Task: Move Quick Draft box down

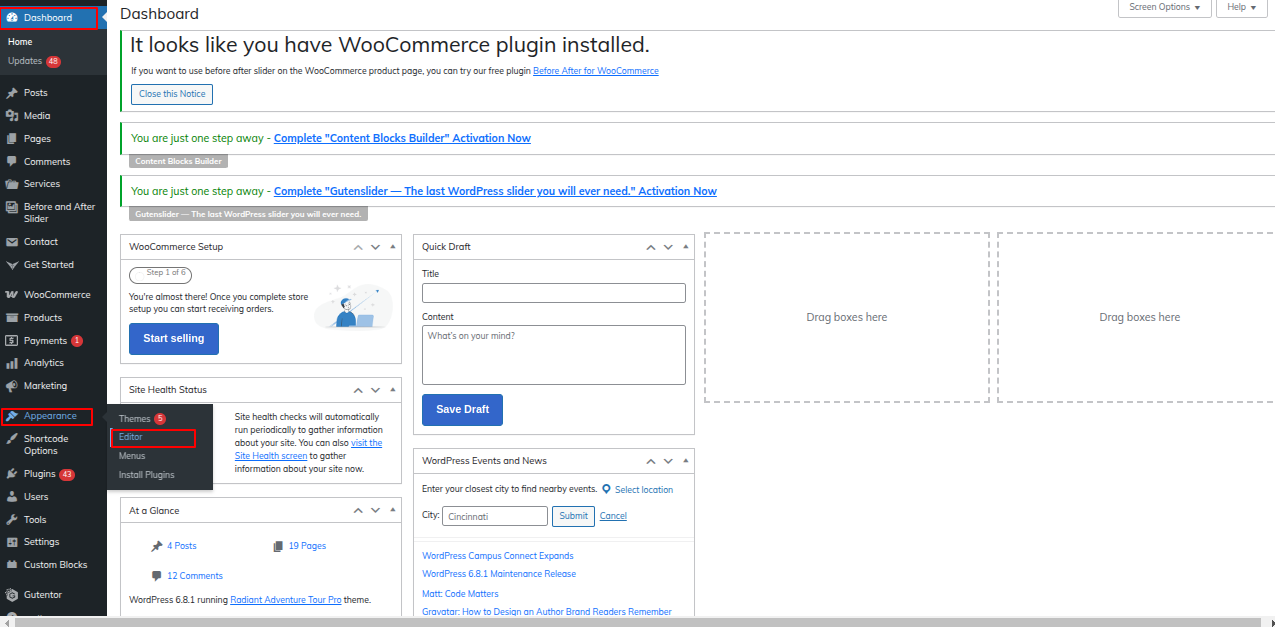Action: coord(669,247)
